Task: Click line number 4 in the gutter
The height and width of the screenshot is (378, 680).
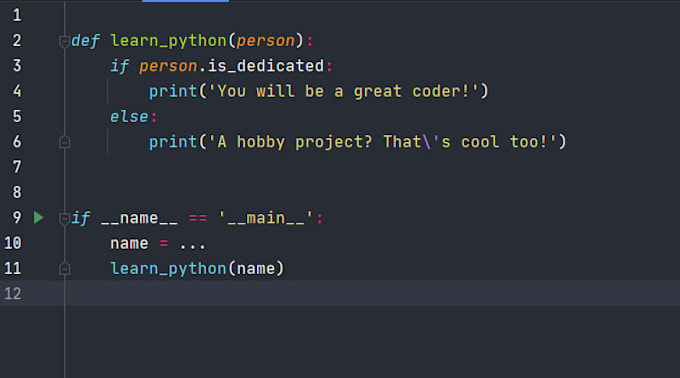Action: pos(17,91)
